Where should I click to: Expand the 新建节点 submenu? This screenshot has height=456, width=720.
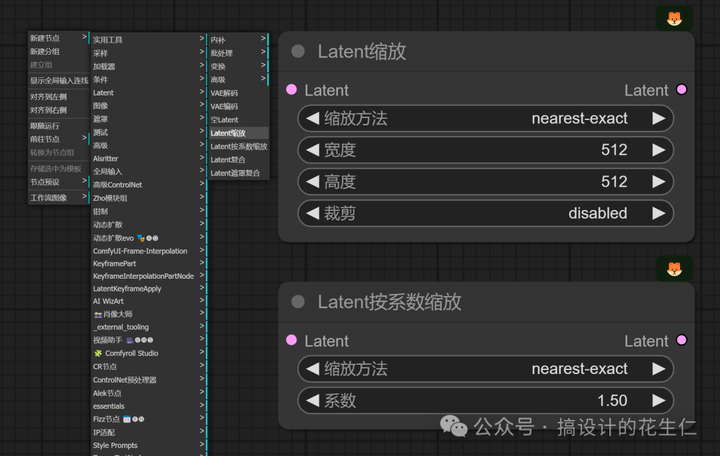click(x=58, y=38)
